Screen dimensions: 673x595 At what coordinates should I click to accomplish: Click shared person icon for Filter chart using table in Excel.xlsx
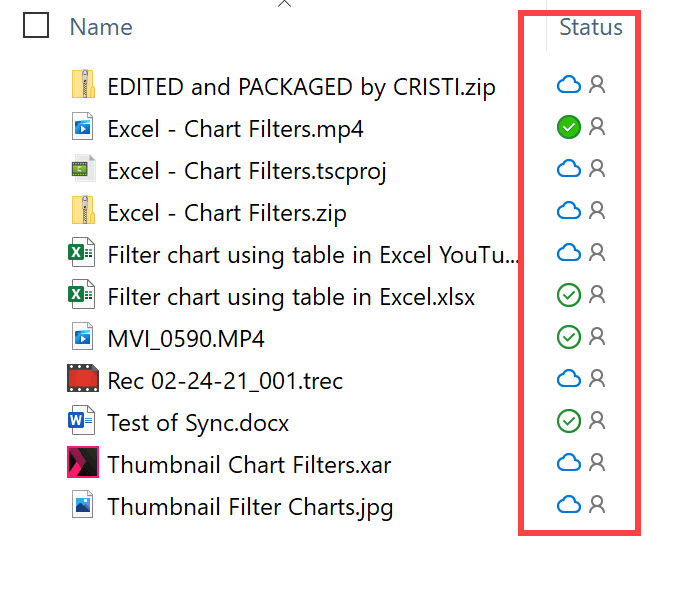[597, 294]
